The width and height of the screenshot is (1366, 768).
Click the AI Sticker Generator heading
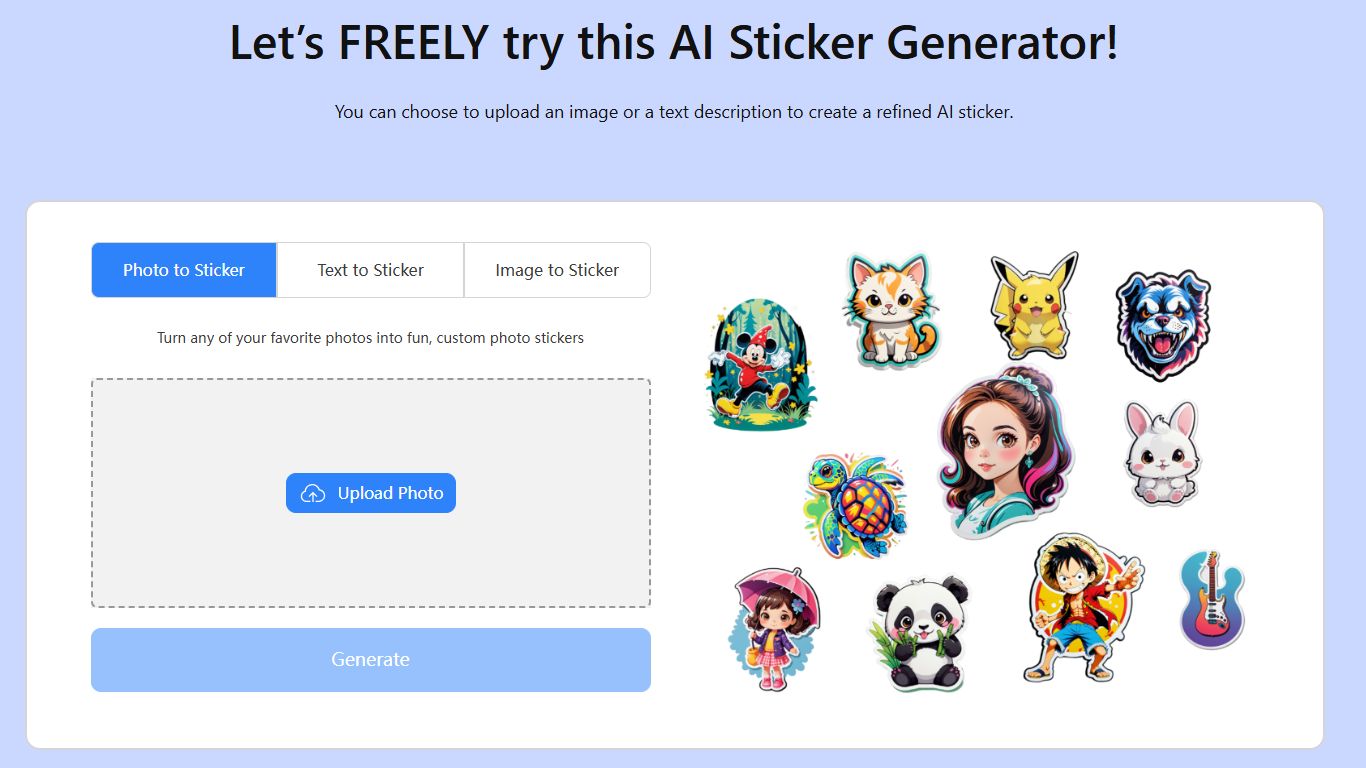pos(674,44)
